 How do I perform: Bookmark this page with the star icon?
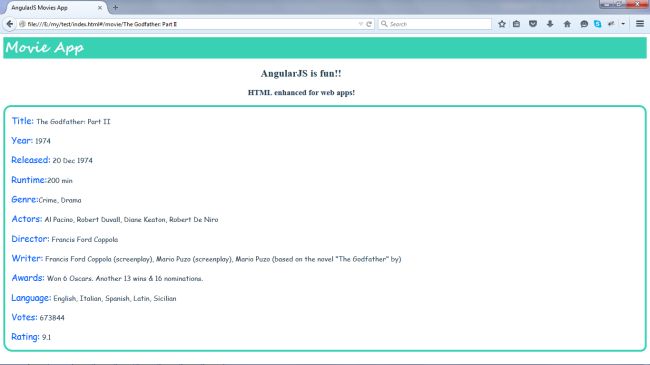502,24
